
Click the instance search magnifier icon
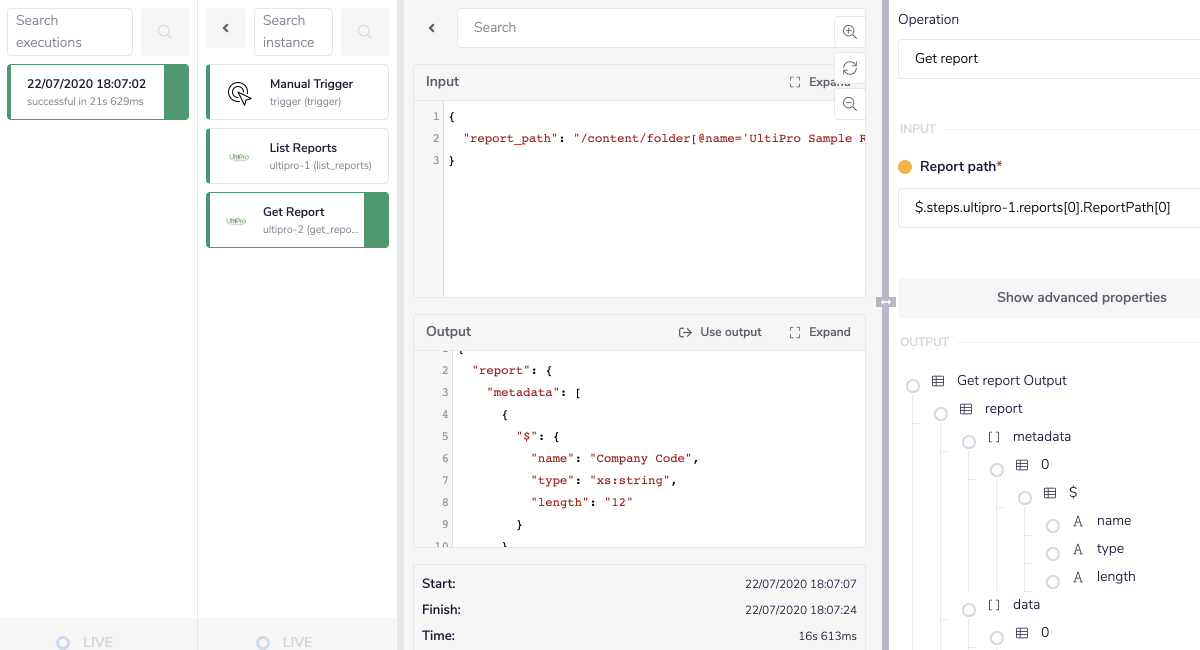coord(365,32)
